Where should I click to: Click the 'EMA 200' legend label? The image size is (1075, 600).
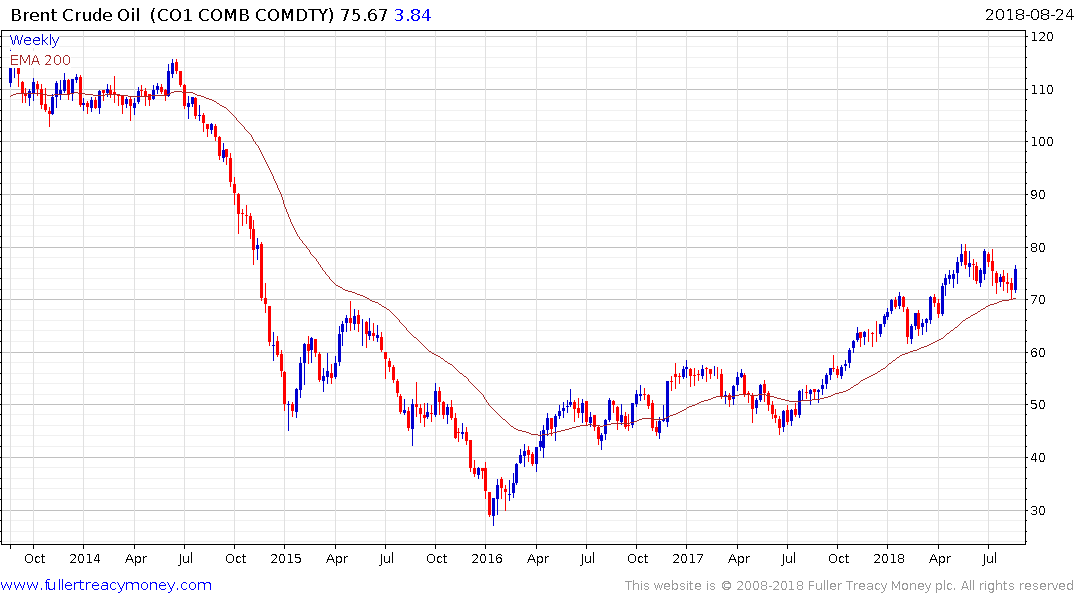(x=40, y=60)
